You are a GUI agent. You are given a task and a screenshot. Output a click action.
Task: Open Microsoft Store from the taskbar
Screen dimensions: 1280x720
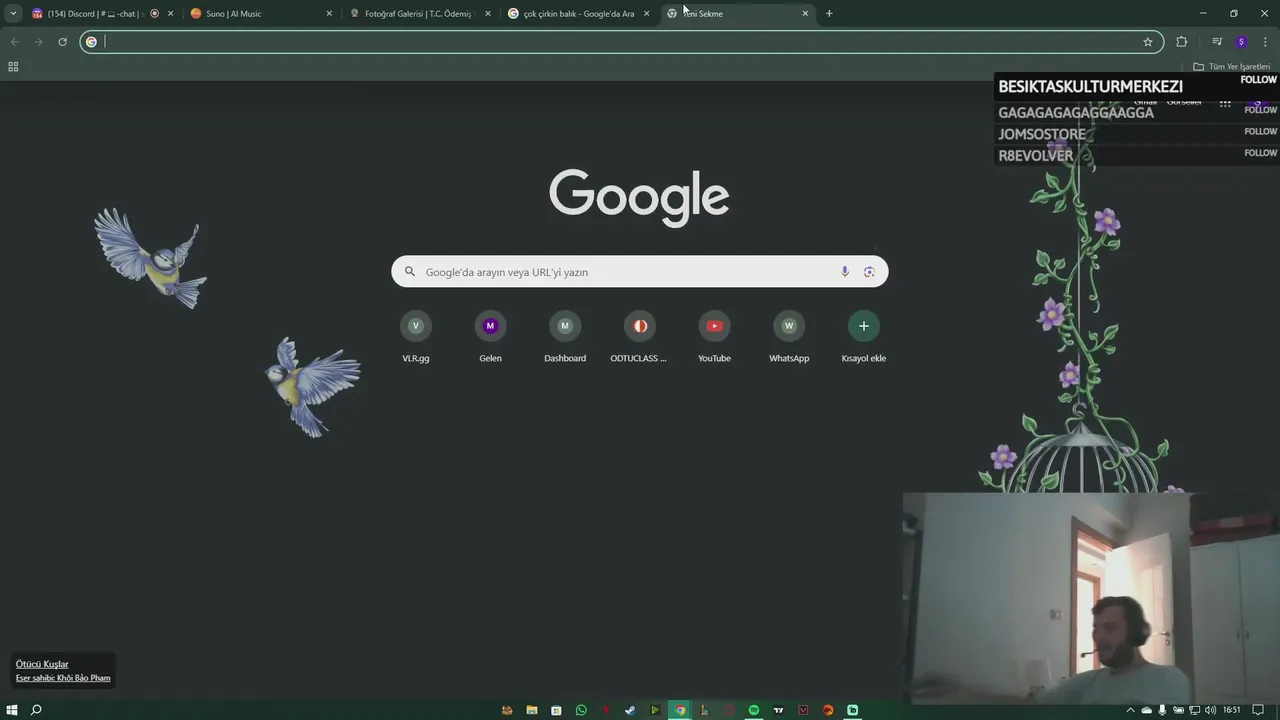click(x=556, y=710)
